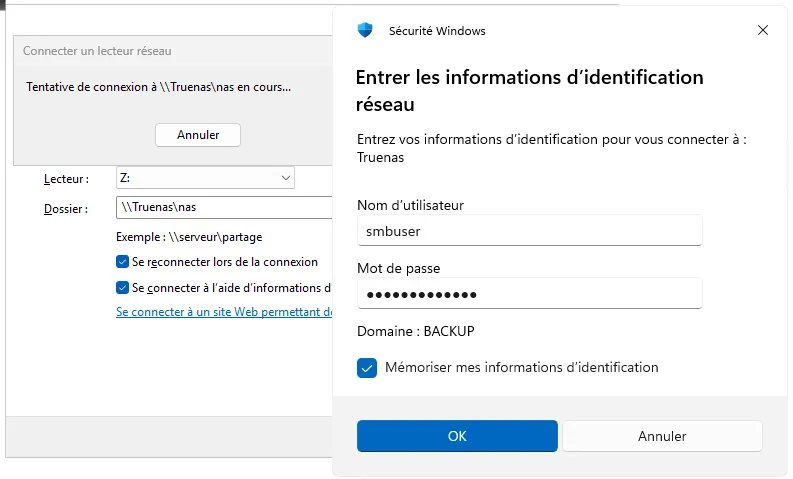Viewport: 793px width, 479px height.
Task: Click the Domaine : BACKUP text
Action: (416, 331)
